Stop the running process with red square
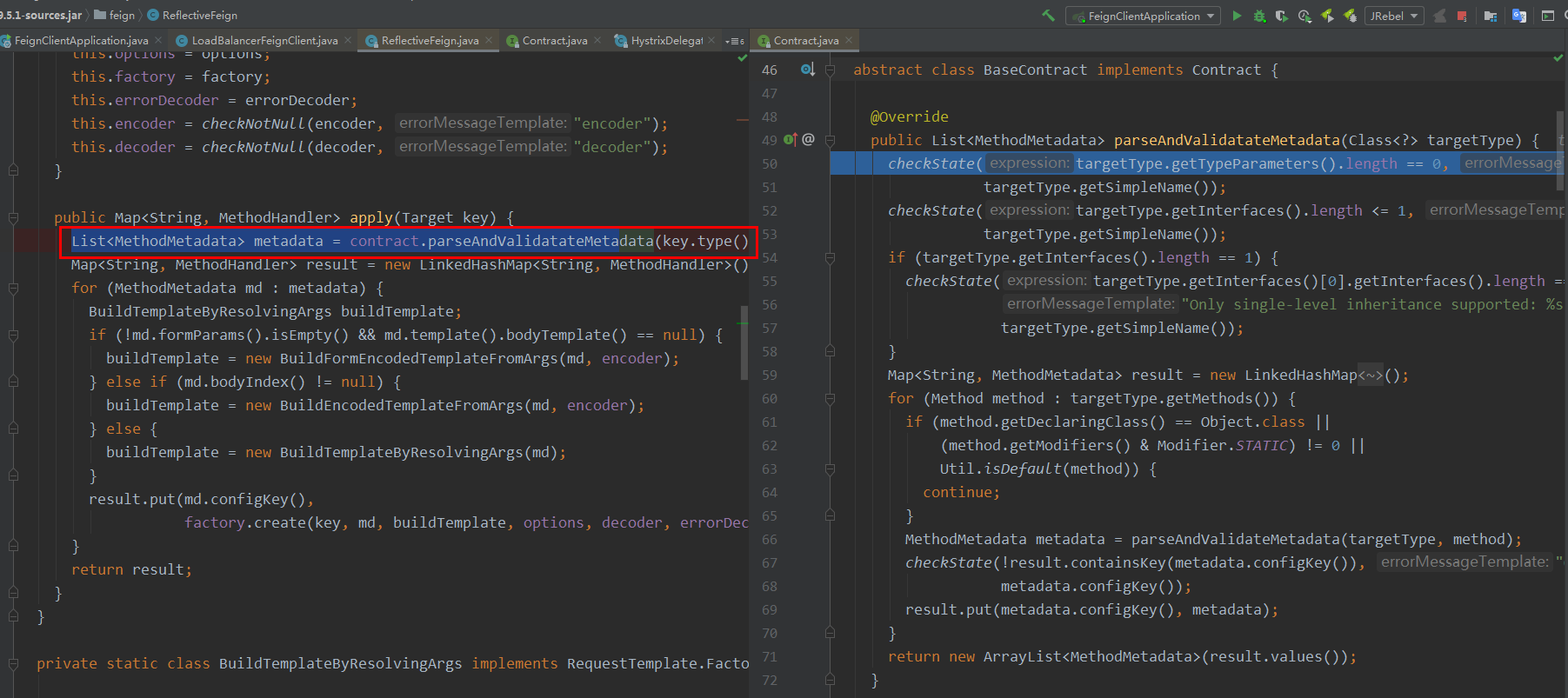The height and width of the screenshot is (698, 1568). click(1462, 16)
